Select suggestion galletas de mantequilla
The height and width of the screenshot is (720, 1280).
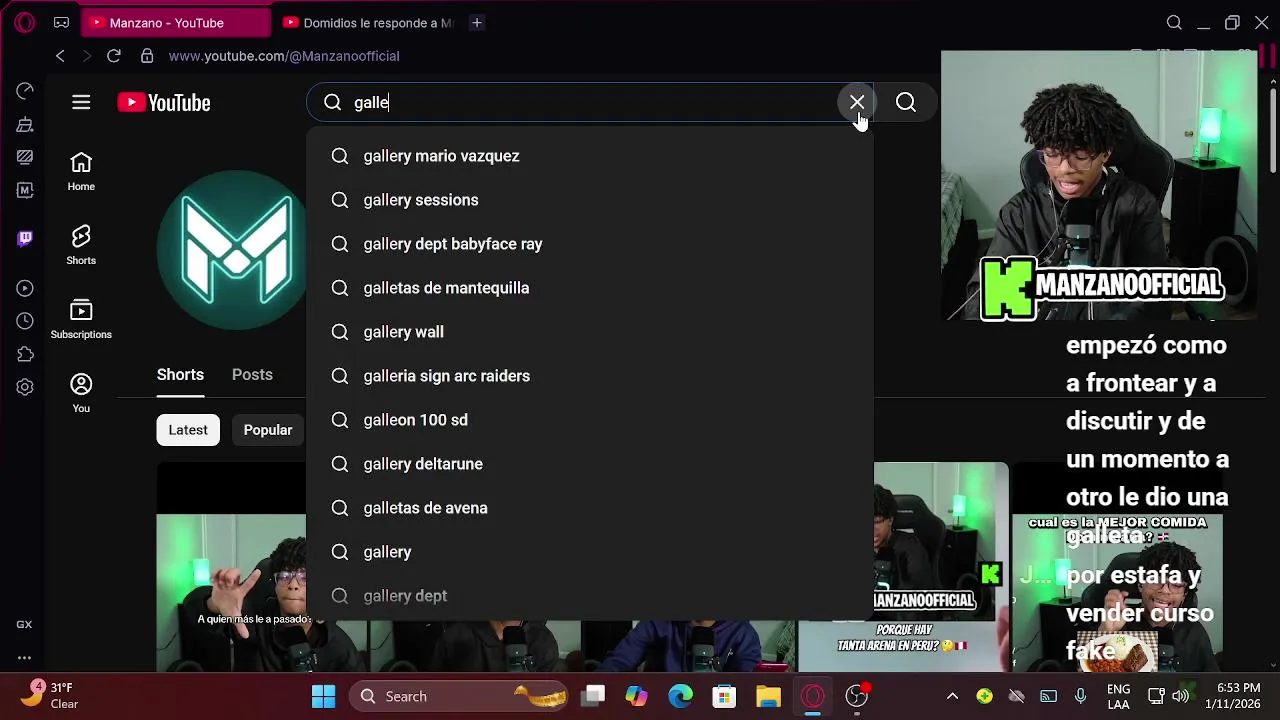590,288
